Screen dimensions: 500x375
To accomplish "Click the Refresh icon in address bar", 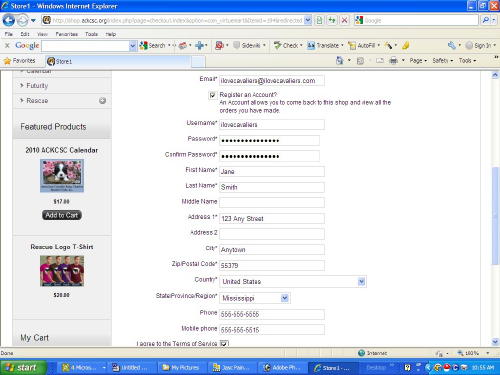I will pyautogui.click(x=332, y=20).
